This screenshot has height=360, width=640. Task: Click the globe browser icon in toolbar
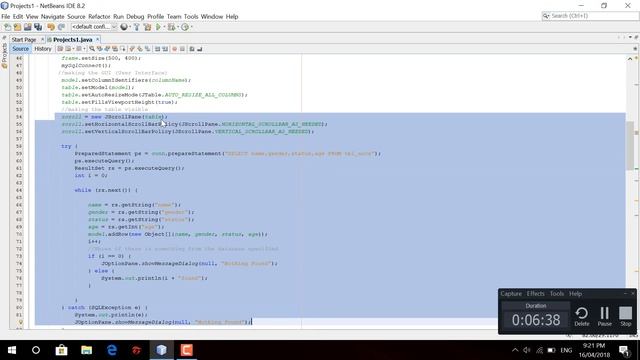click(x=124, y=27)
